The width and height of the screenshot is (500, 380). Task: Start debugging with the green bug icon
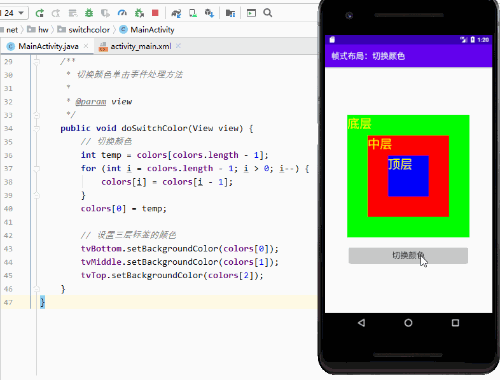pyautogui.click(x=89, y=13)
